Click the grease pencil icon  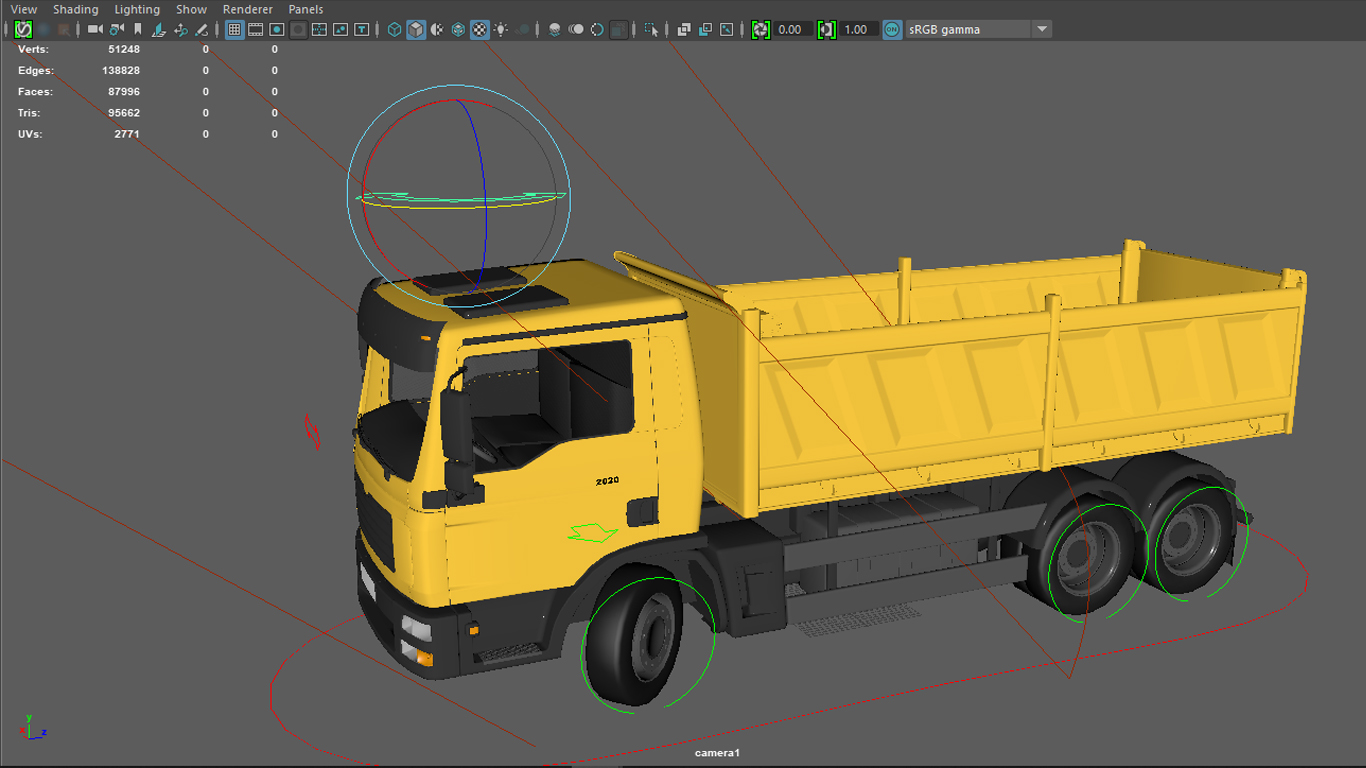[x=202, y=30]
